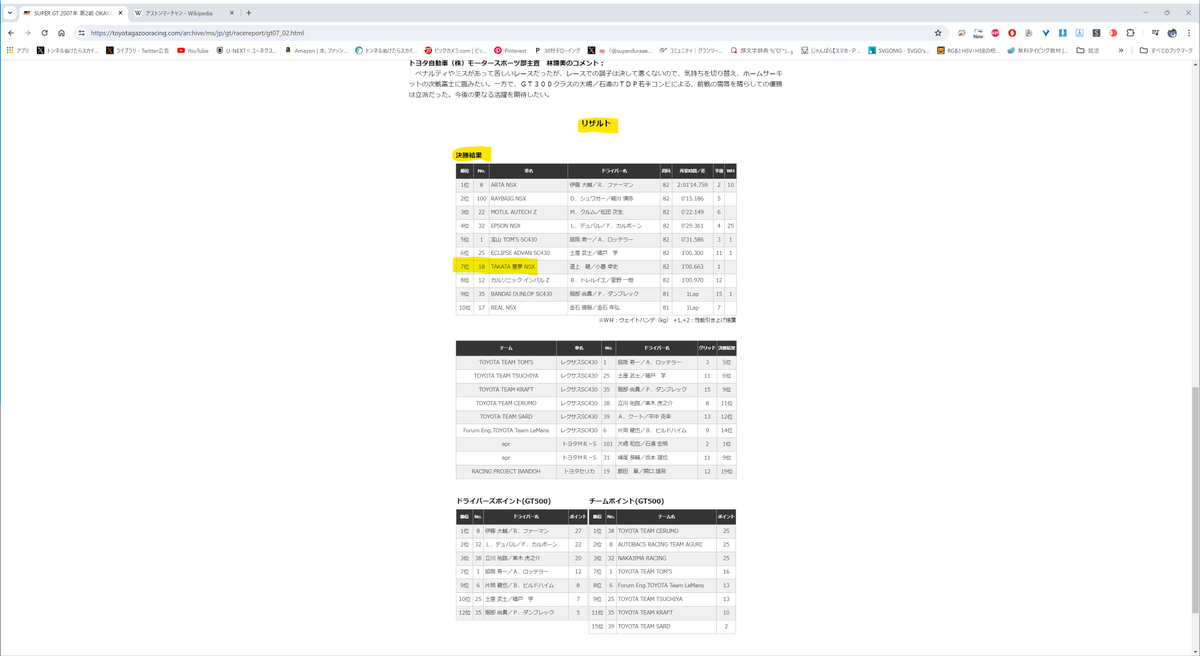This screenshot has width=1200, height=656.
Task: Open the 無料タイピング教材 bookmark
Action: point(1039,50)
